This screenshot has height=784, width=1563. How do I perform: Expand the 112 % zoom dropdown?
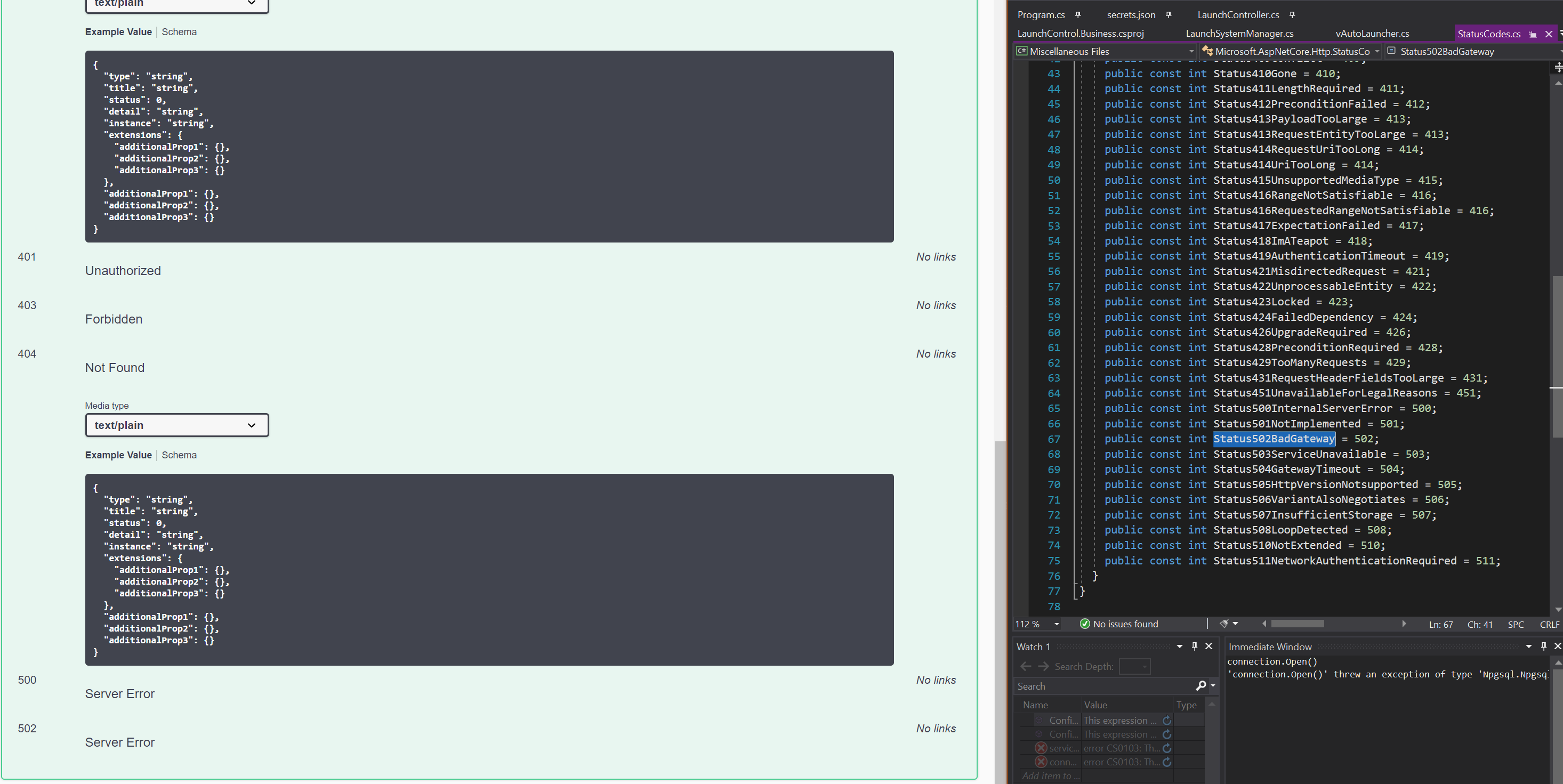(x=1057, y=624)
